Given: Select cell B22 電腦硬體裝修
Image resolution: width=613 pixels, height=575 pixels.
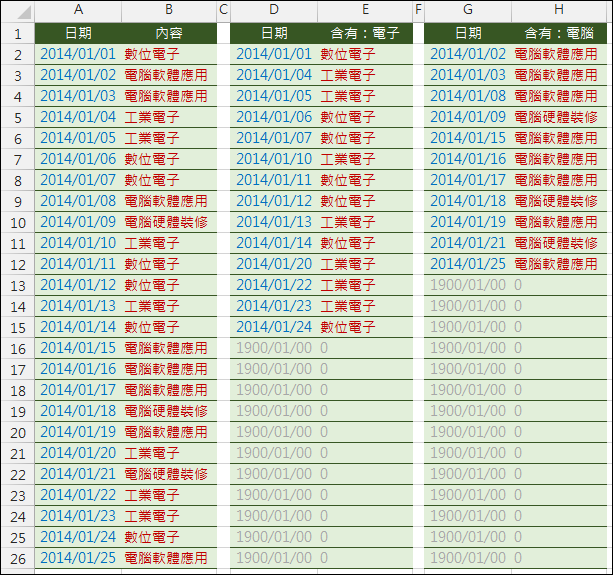Looking at the screenshot, I should [169, 474].
